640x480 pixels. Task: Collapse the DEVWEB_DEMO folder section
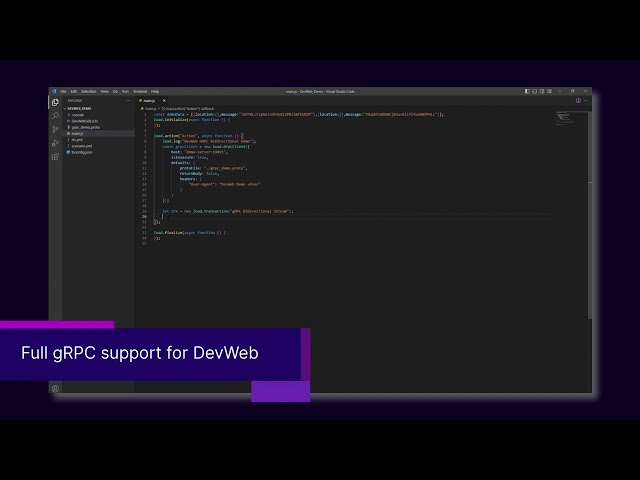[x=79, y=109]
